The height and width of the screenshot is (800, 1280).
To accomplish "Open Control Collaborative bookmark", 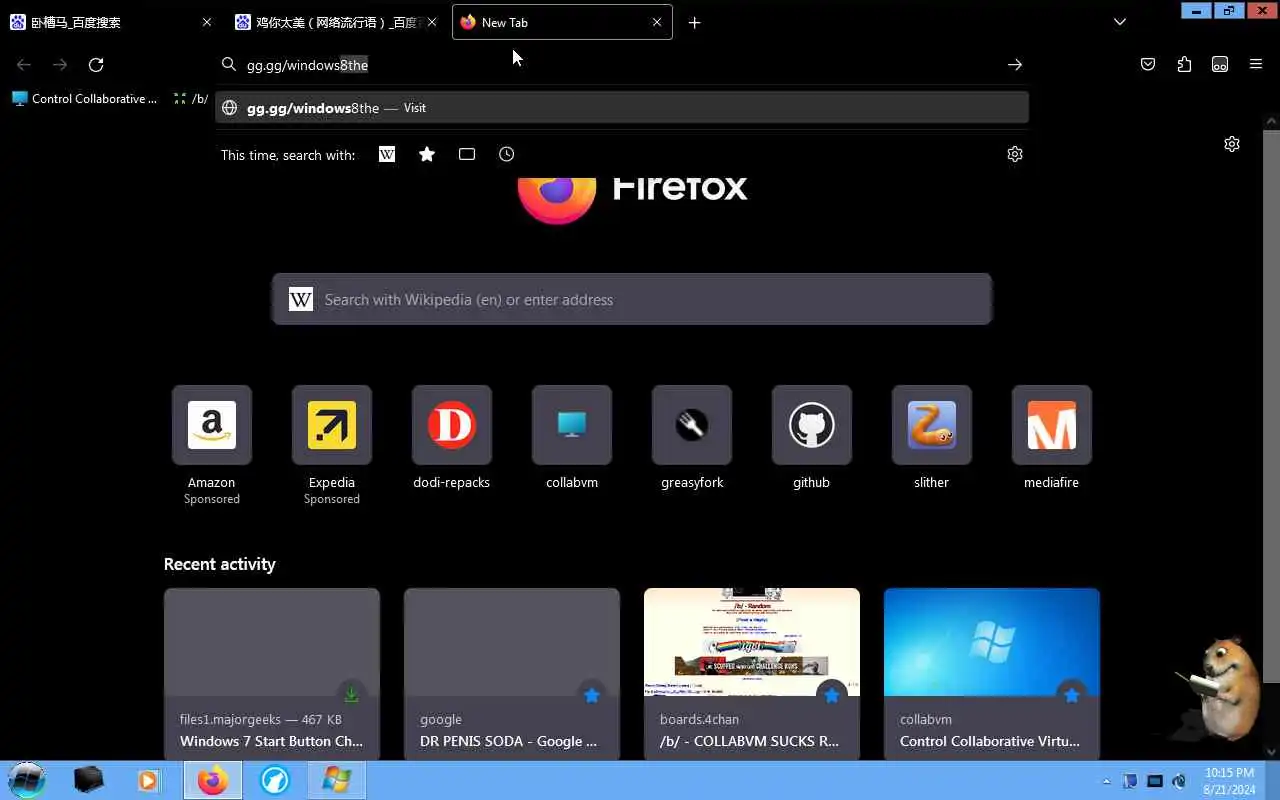I will [x=85, y=99].
